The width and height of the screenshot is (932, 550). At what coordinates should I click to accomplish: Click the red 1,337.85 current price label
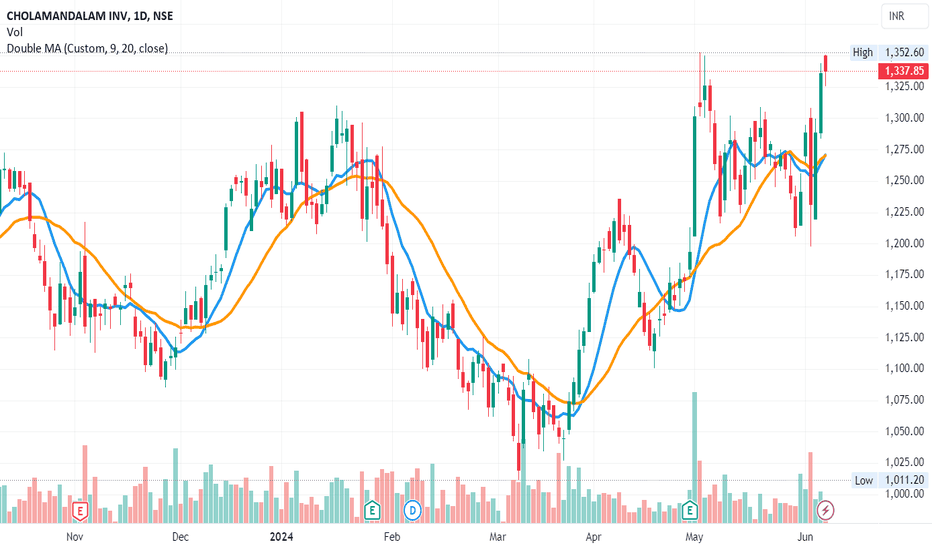[904, 71]
